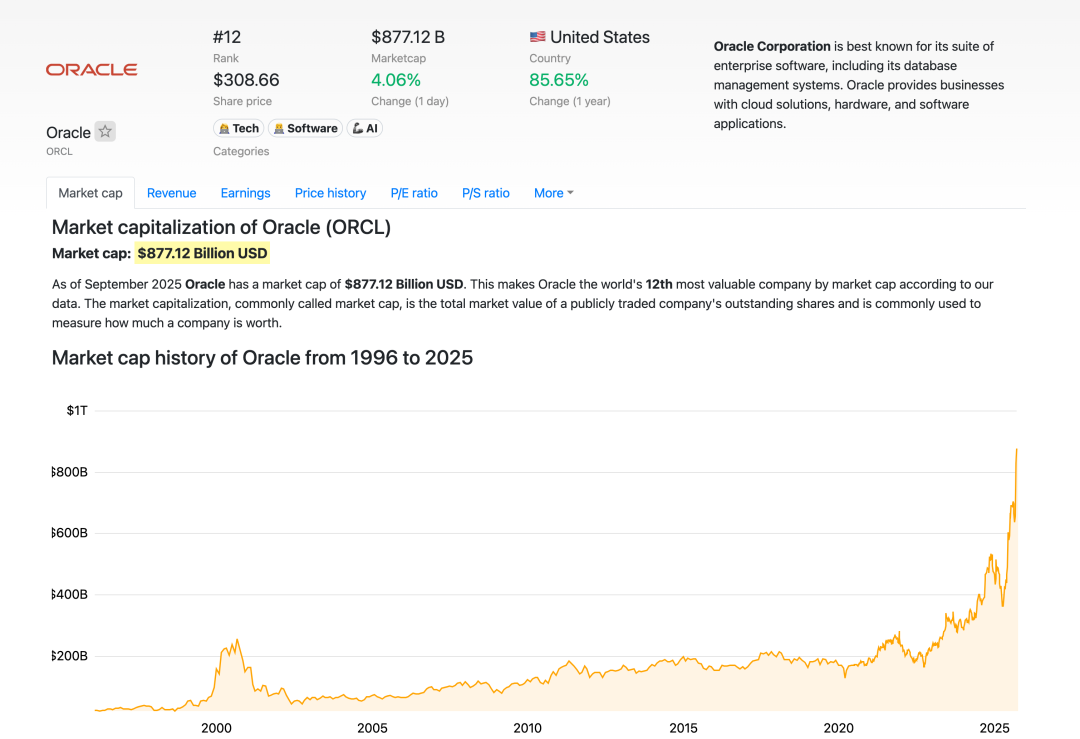Switch to the Revenue tab
1080x739 pixels.
[172, 193]
